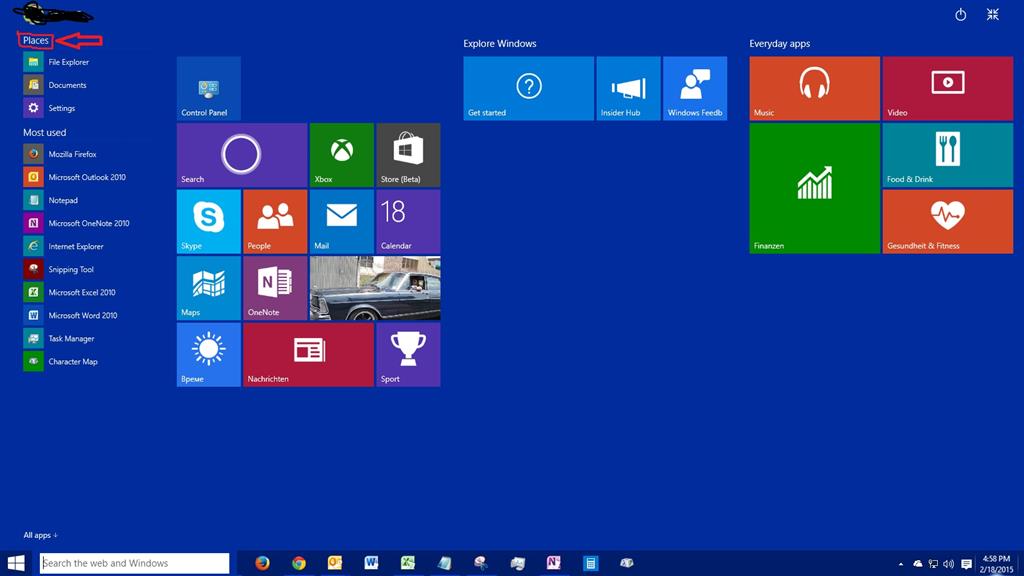Launch the Skype tile
This screenshot has width=1024, height=576.
(x=208, y=222)
